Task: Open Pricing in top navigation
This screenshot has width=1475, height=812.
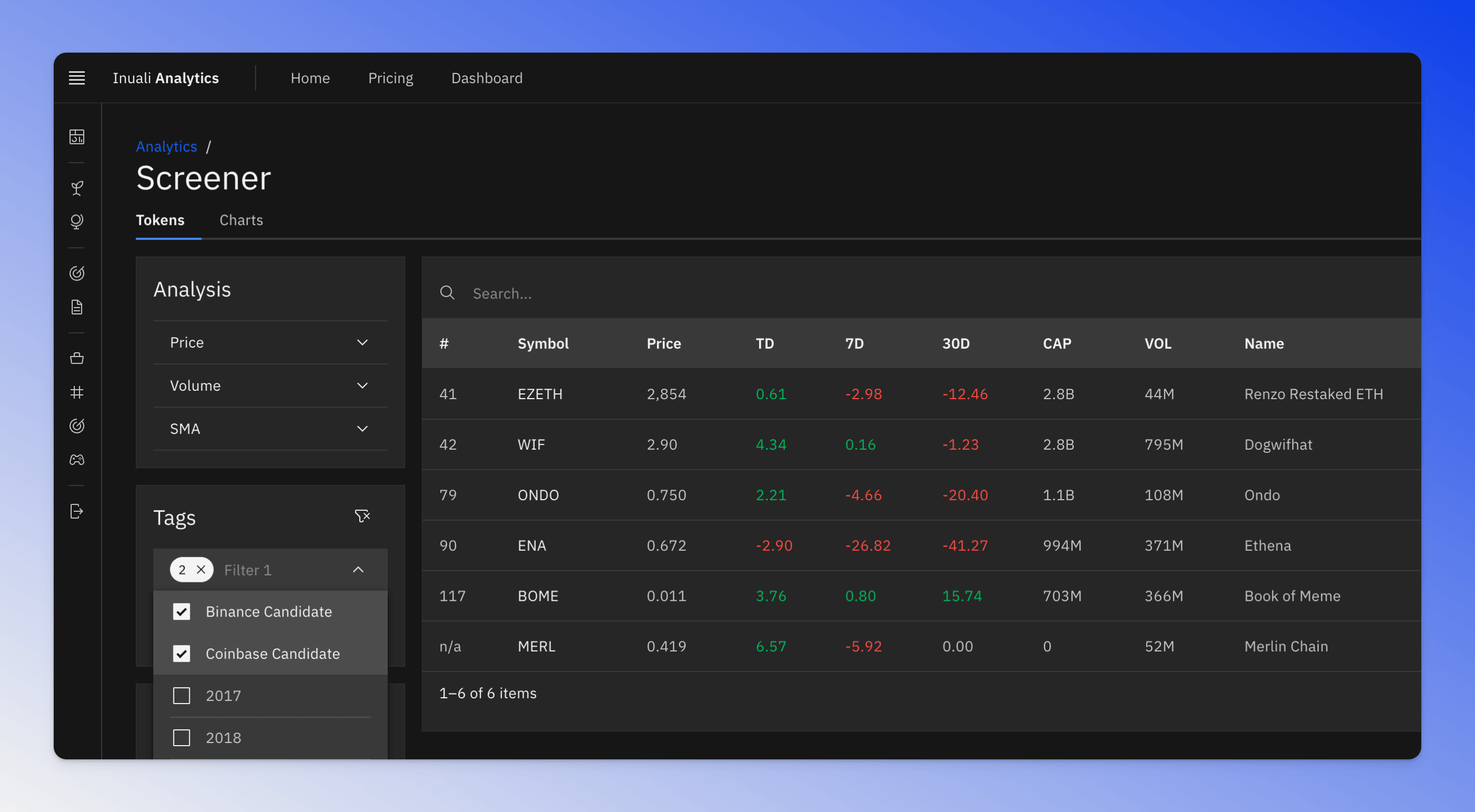Action: point(390,78)
